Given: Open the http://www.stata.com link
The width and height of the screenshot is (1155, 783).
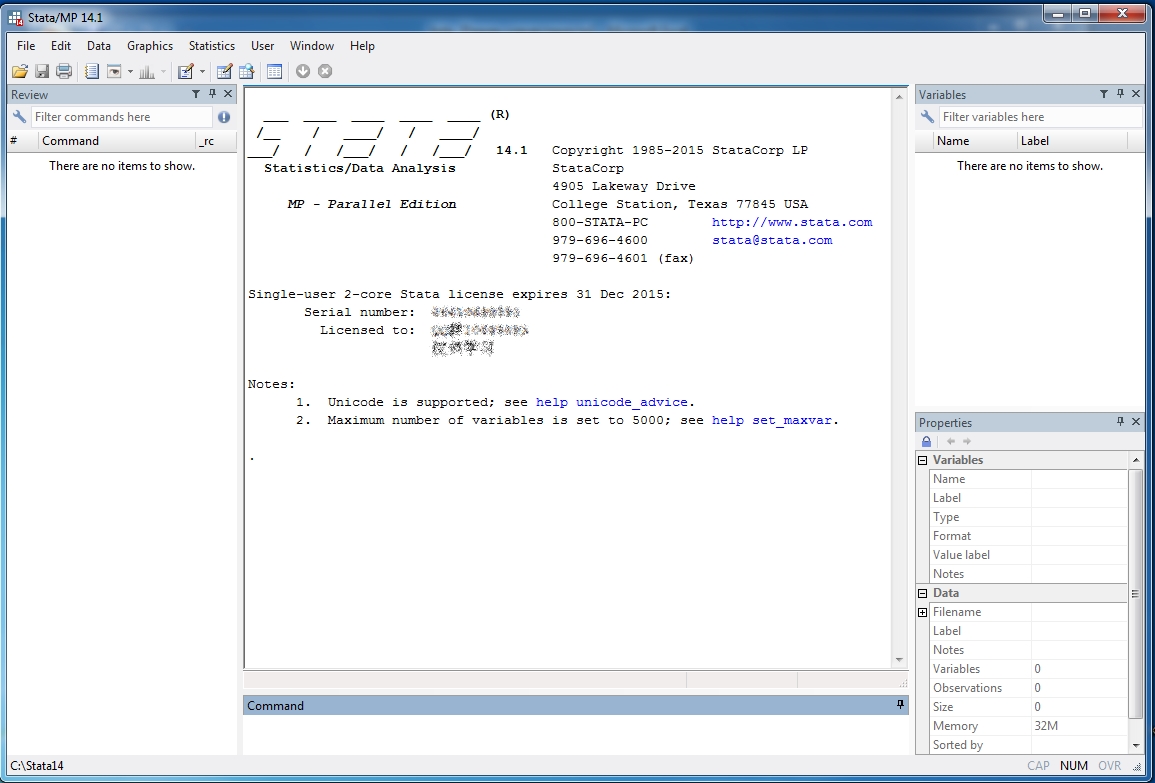Looking at the screenshot, I should [x=792, y=222].
